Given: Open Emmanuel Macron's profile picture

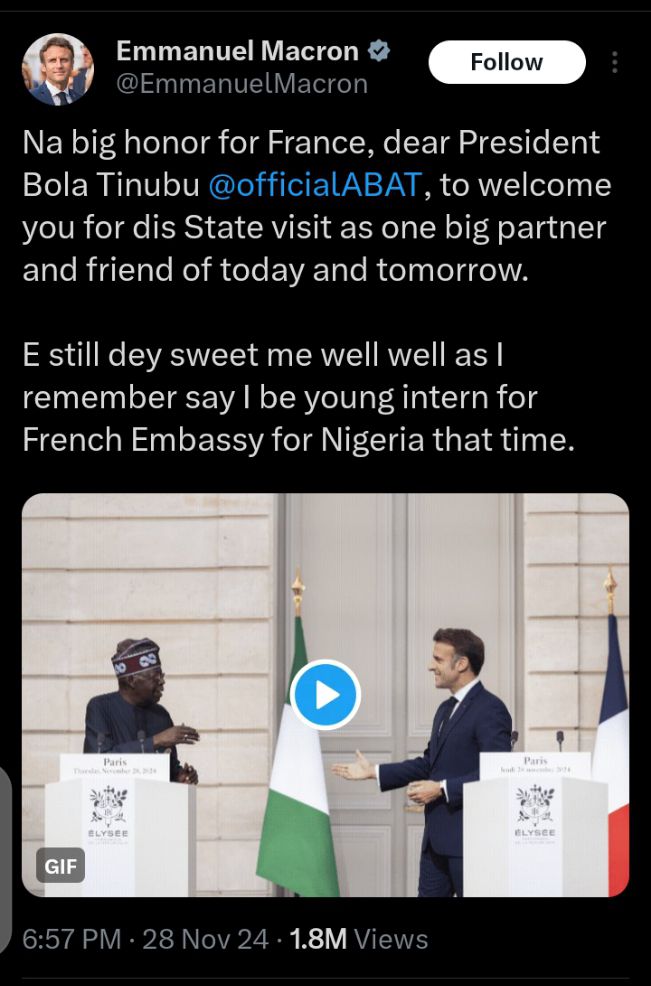Looking at the screenshot, I should tap(58, 69).
